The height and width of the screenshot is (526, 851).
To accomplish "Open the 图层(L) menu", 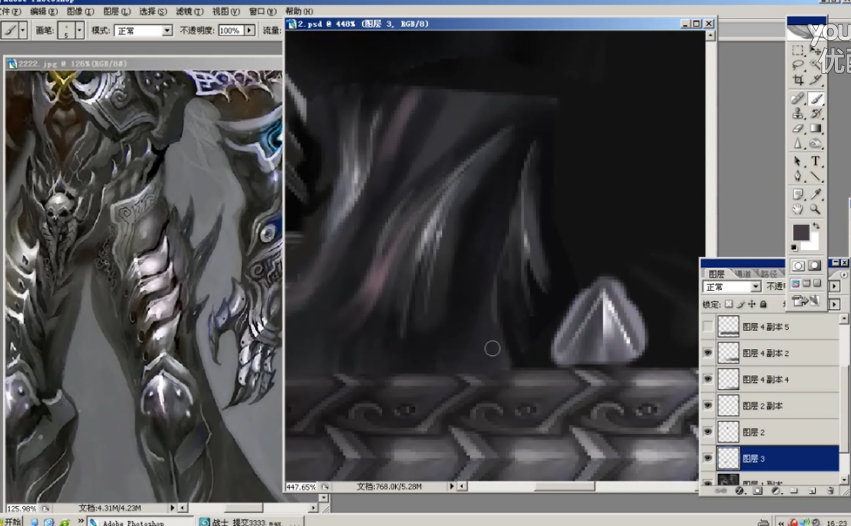I will point(117,11).
